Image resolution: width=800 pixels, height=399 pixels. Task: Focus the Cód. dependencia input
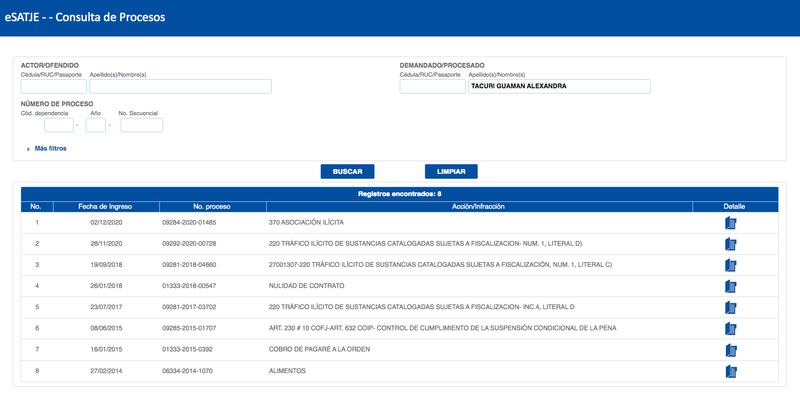59,125
